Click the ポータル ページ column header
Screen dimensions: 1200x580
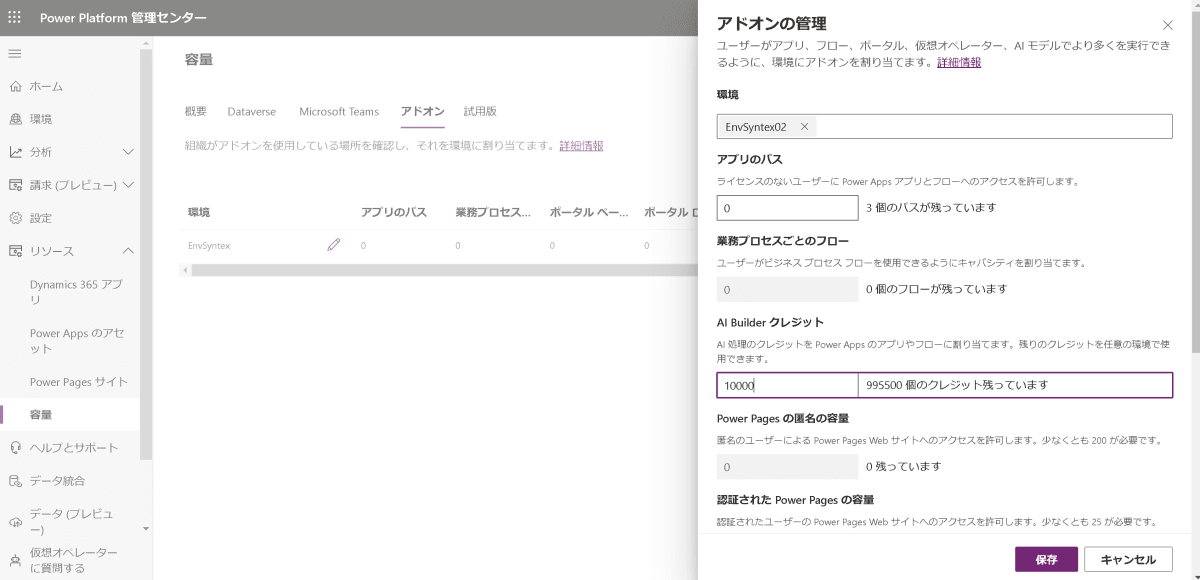coord(590,213)
